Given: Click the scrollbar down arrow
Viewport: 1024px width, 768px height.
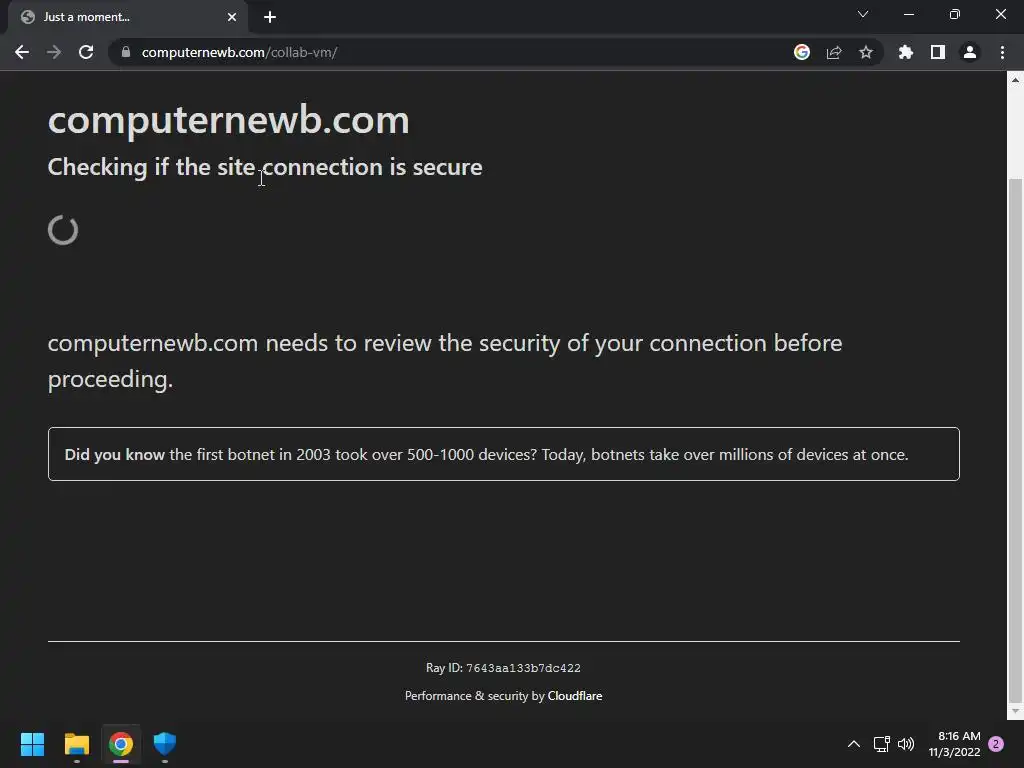Looking at the screenshot, I should pos(1015,711).
